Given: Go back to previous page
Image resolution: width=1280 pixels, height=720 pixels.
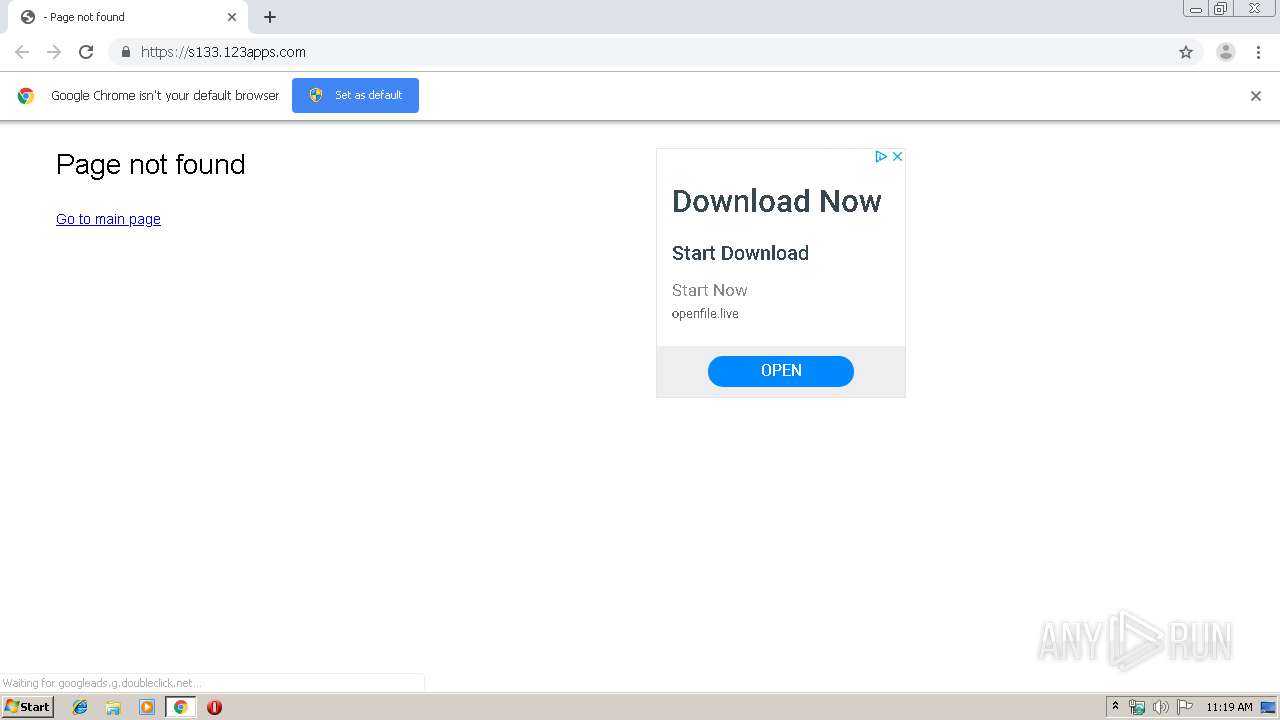Looking at the screenshot, I should [x=22, y=52].
